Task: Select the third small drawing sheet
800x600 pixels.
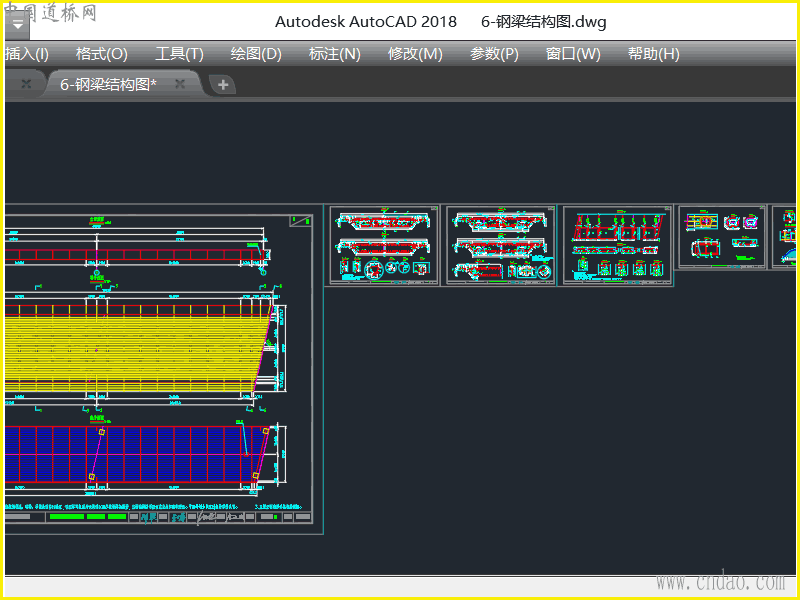Action: click(x=616, y=246)
